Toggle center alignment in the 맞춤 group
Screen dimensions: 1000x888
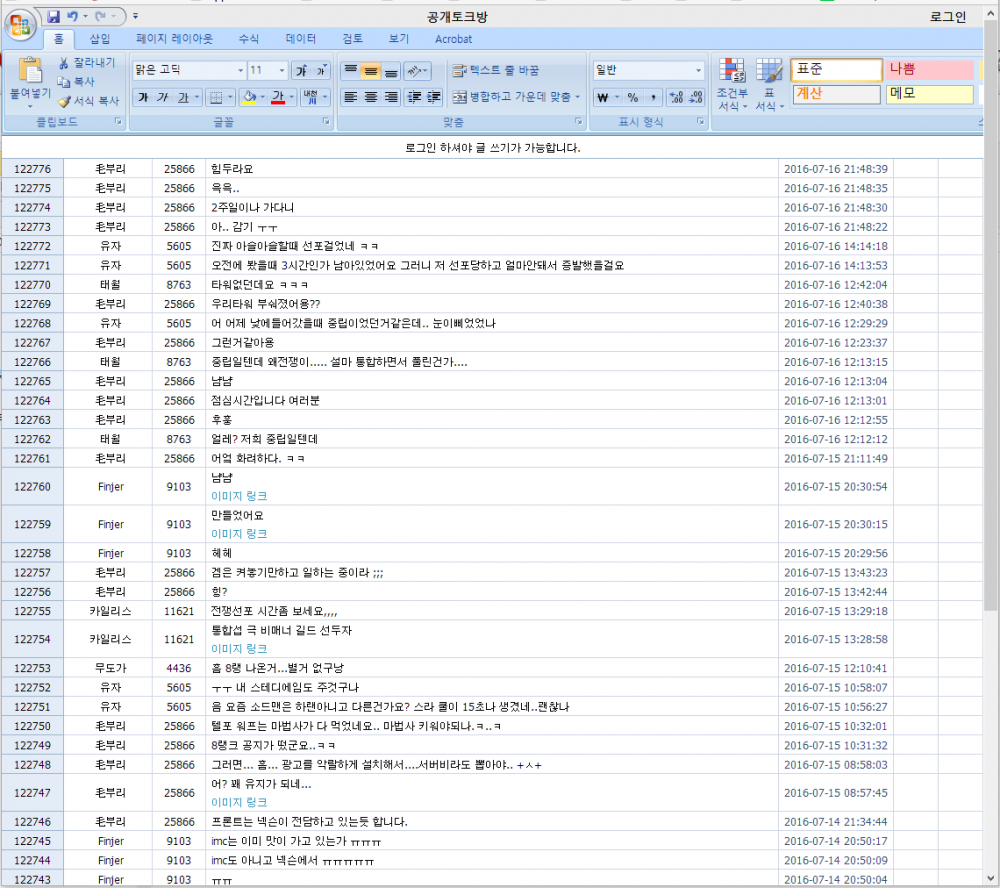(369, 95)
